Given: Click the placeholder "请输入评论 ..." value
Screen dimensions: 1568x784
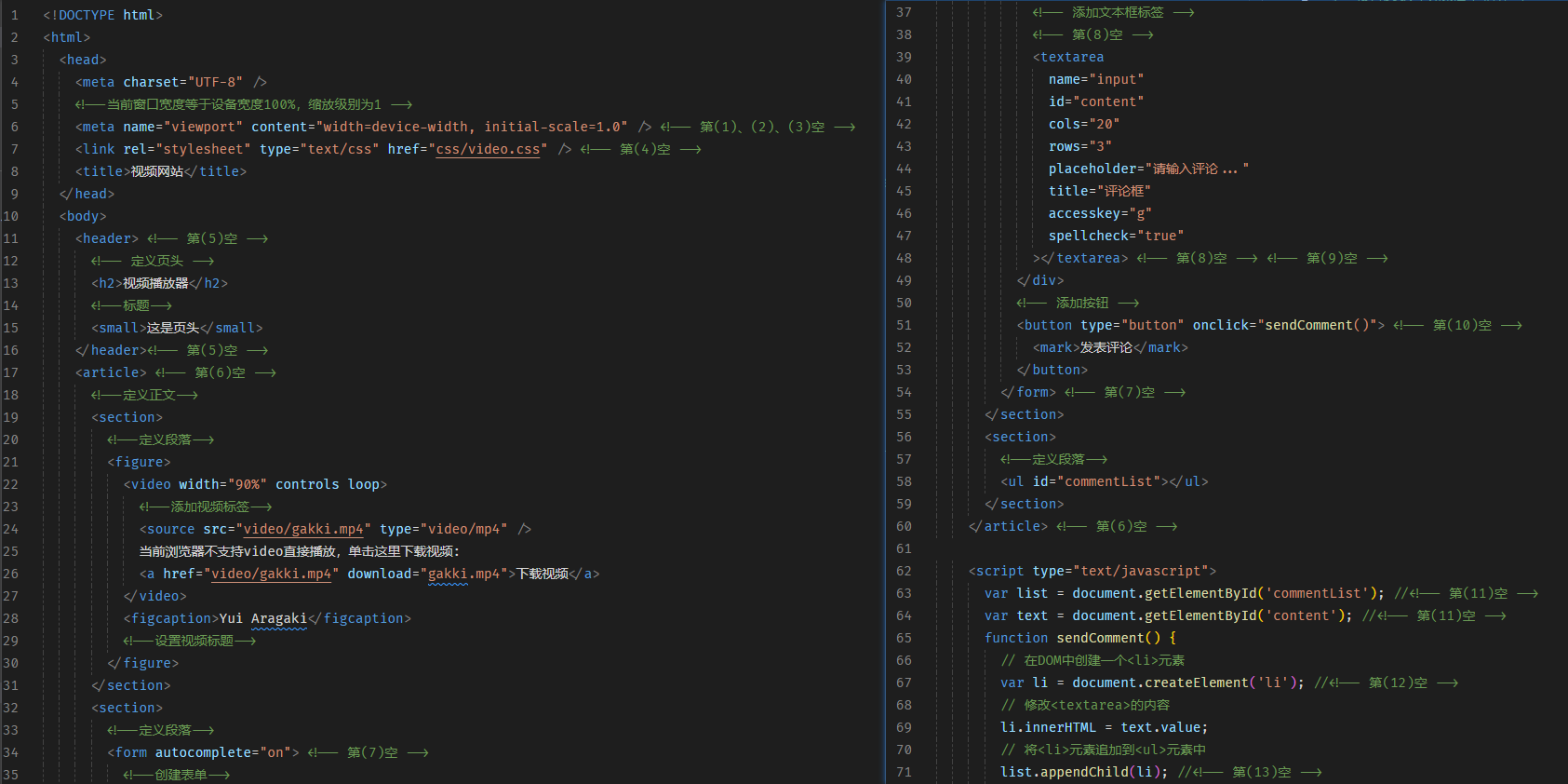Looking at the screenshot, I should (1197, 169).
